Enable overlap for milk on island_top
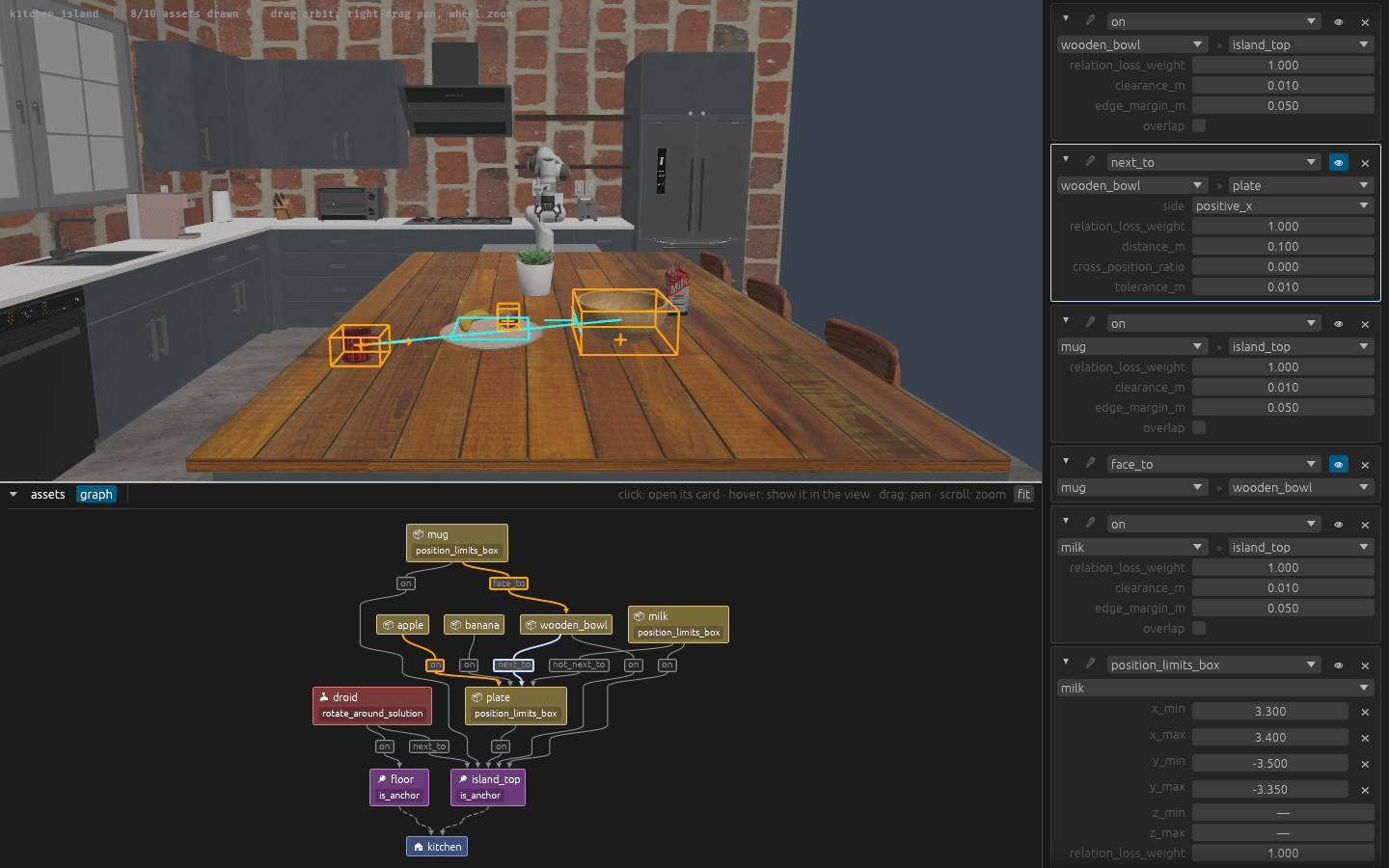 point(1199,628)
